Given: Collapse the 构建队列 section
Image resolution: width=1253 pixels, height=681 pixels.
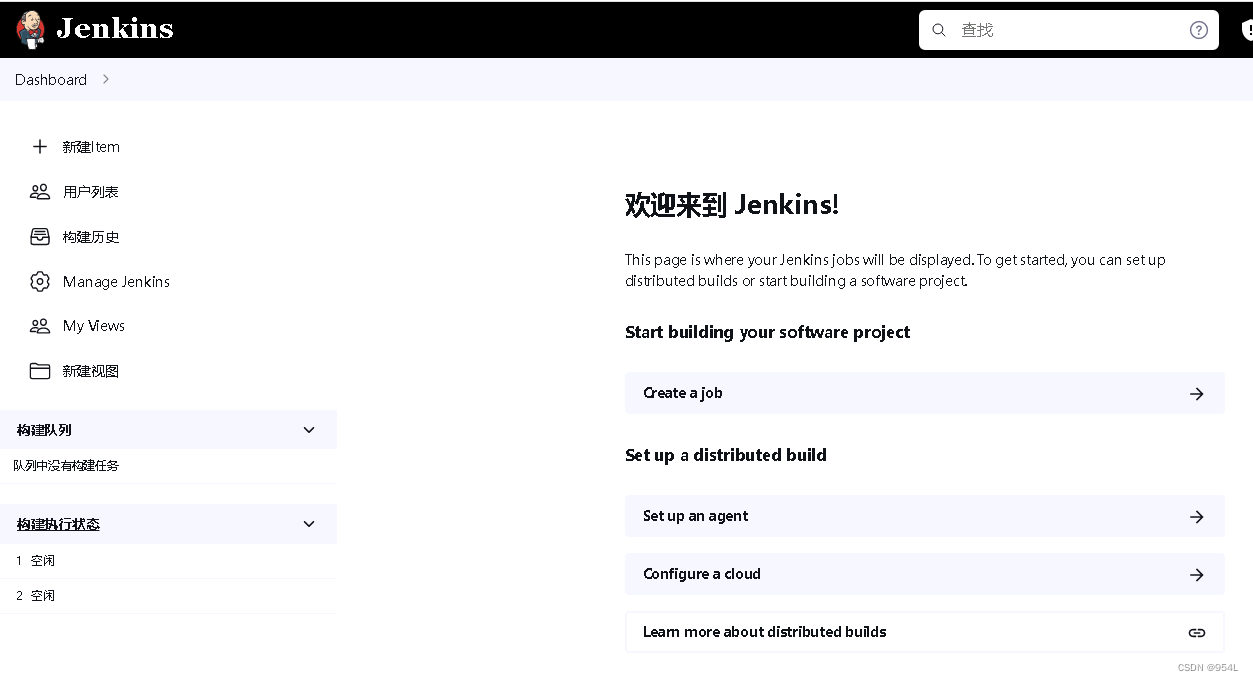Looking at the screenshot, I should point(308,429).
